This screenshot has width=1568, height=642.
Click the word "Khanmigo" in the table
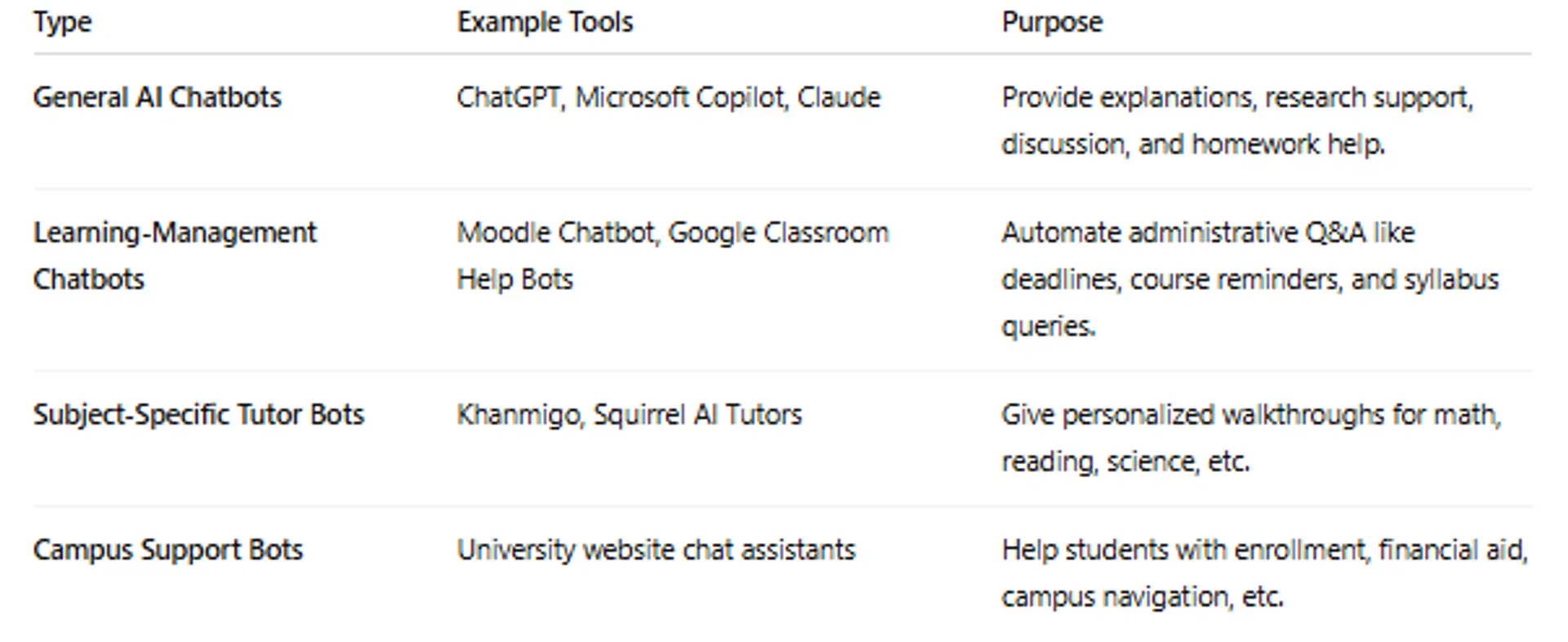click(519, 415)
